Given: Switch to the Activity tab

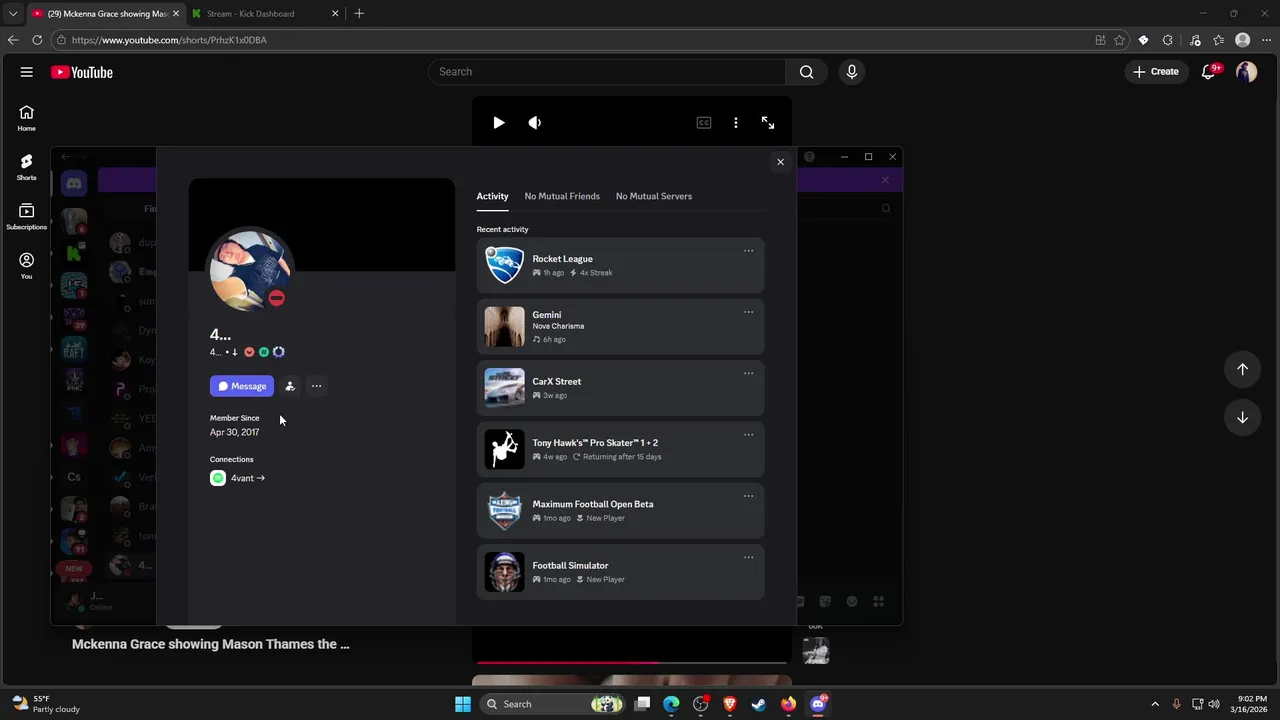Looking at the screenshot, I should 492,196.
